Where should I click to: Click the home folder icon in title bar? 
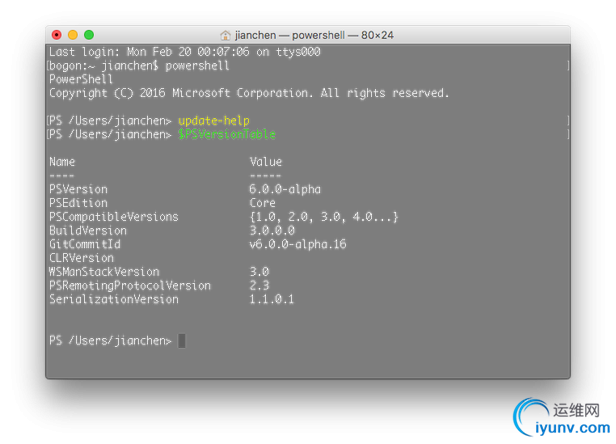coord(225,35)
